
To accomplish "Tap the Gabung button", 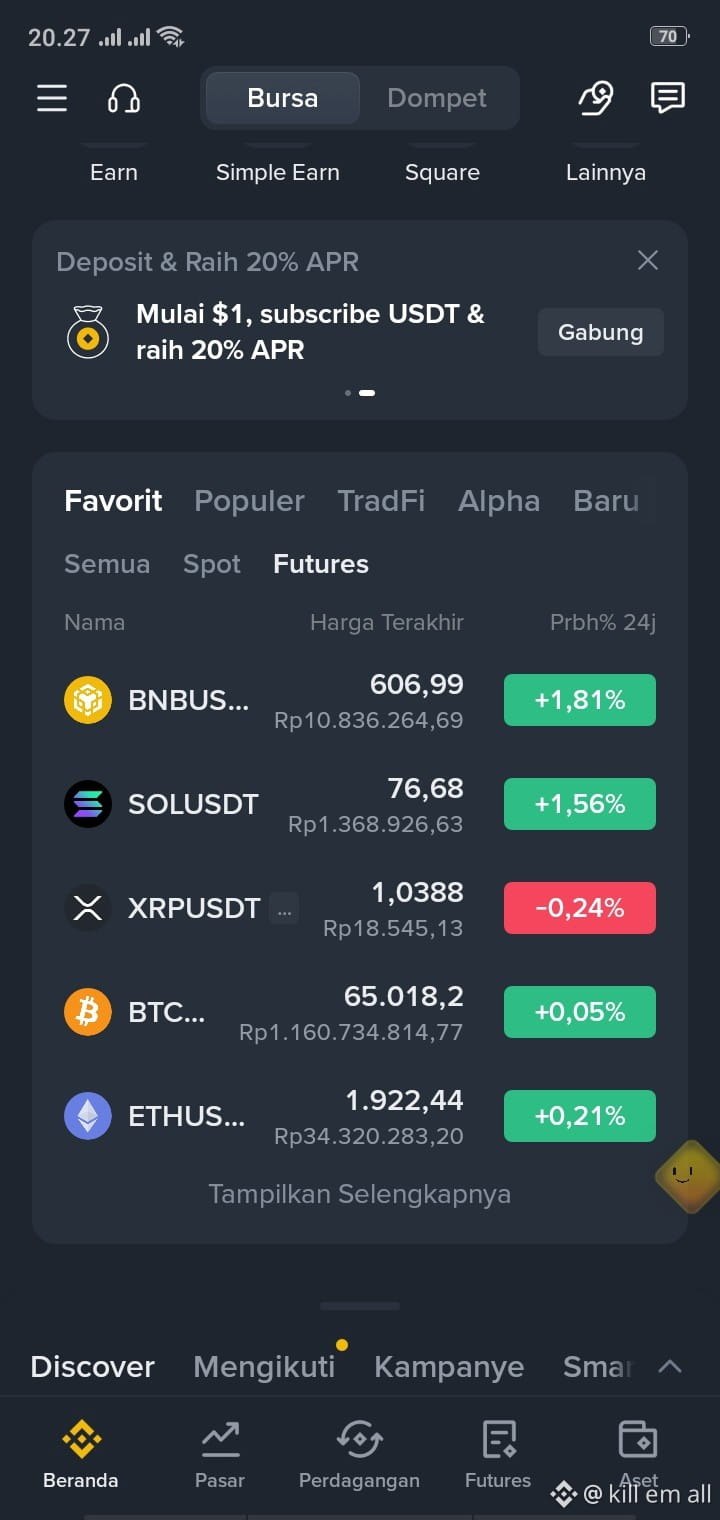I will (x=601, y=332).
